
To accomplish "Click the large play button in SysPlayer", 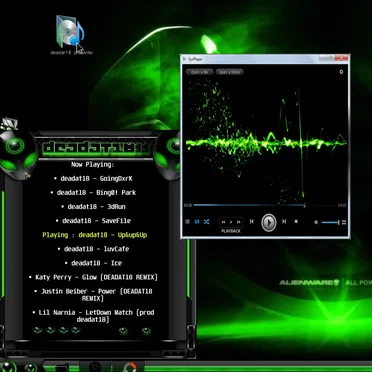I will click(268, 222).
